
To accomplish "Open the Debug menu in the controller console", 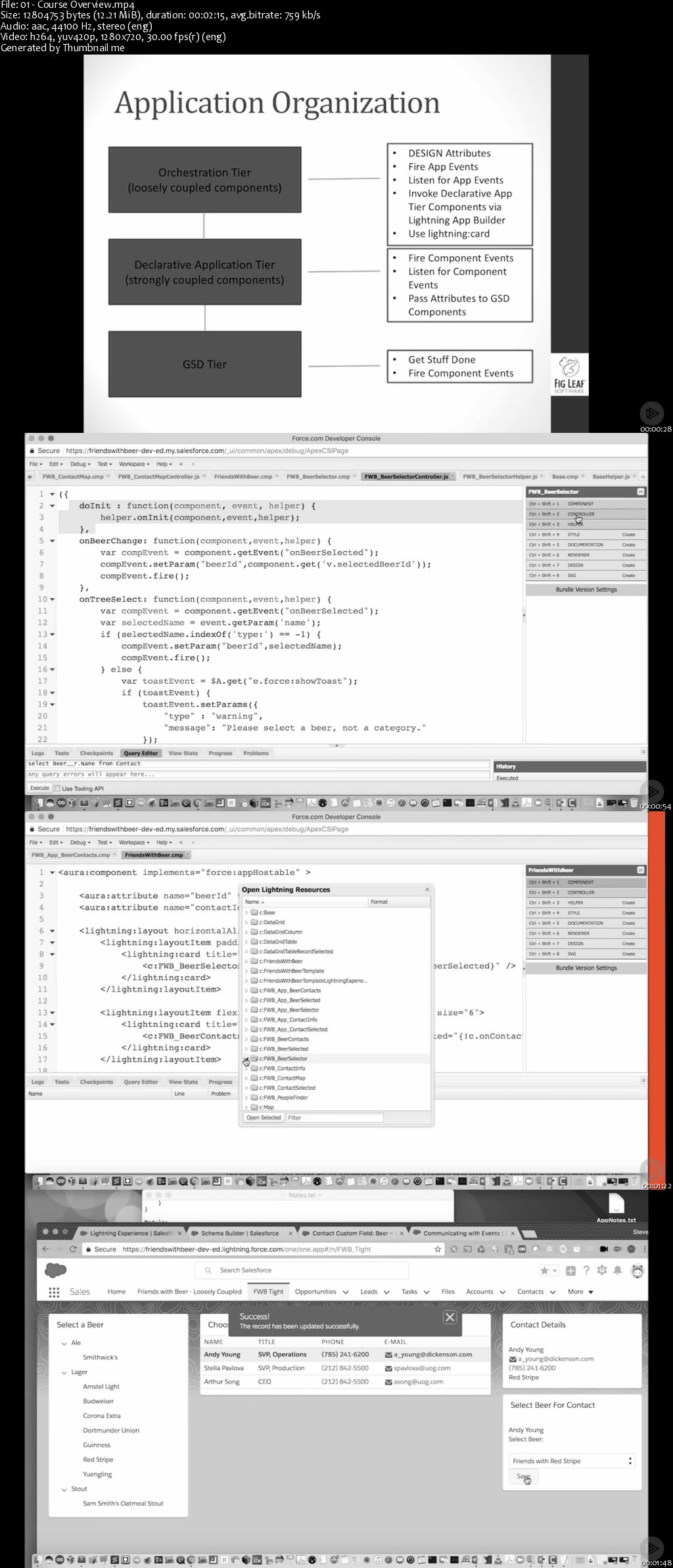I will coord(80,464).
